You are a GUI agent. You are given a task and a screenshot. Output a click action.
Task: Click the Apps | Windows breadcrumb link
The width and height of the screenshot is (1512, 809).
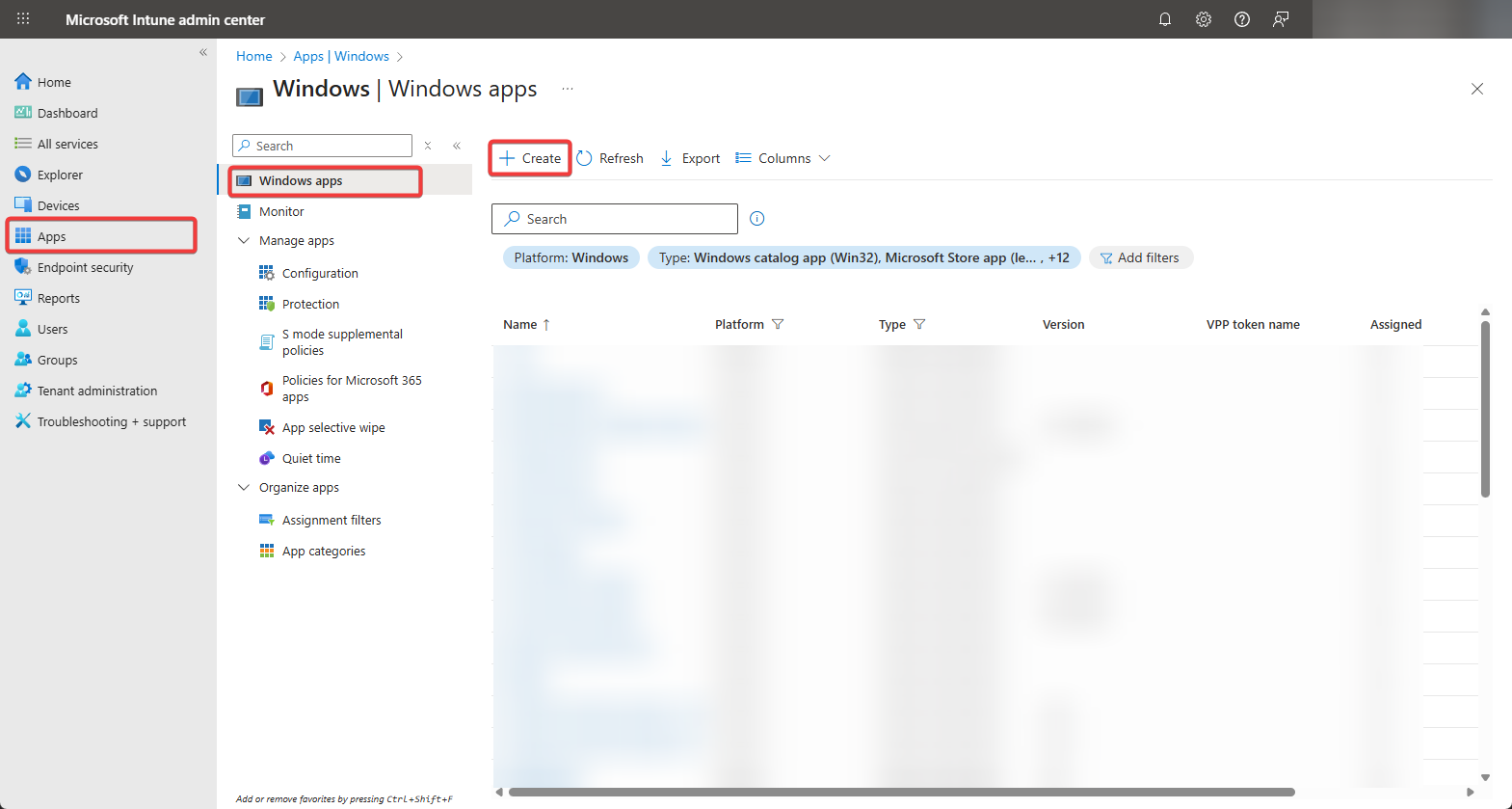tap(341, 57)
